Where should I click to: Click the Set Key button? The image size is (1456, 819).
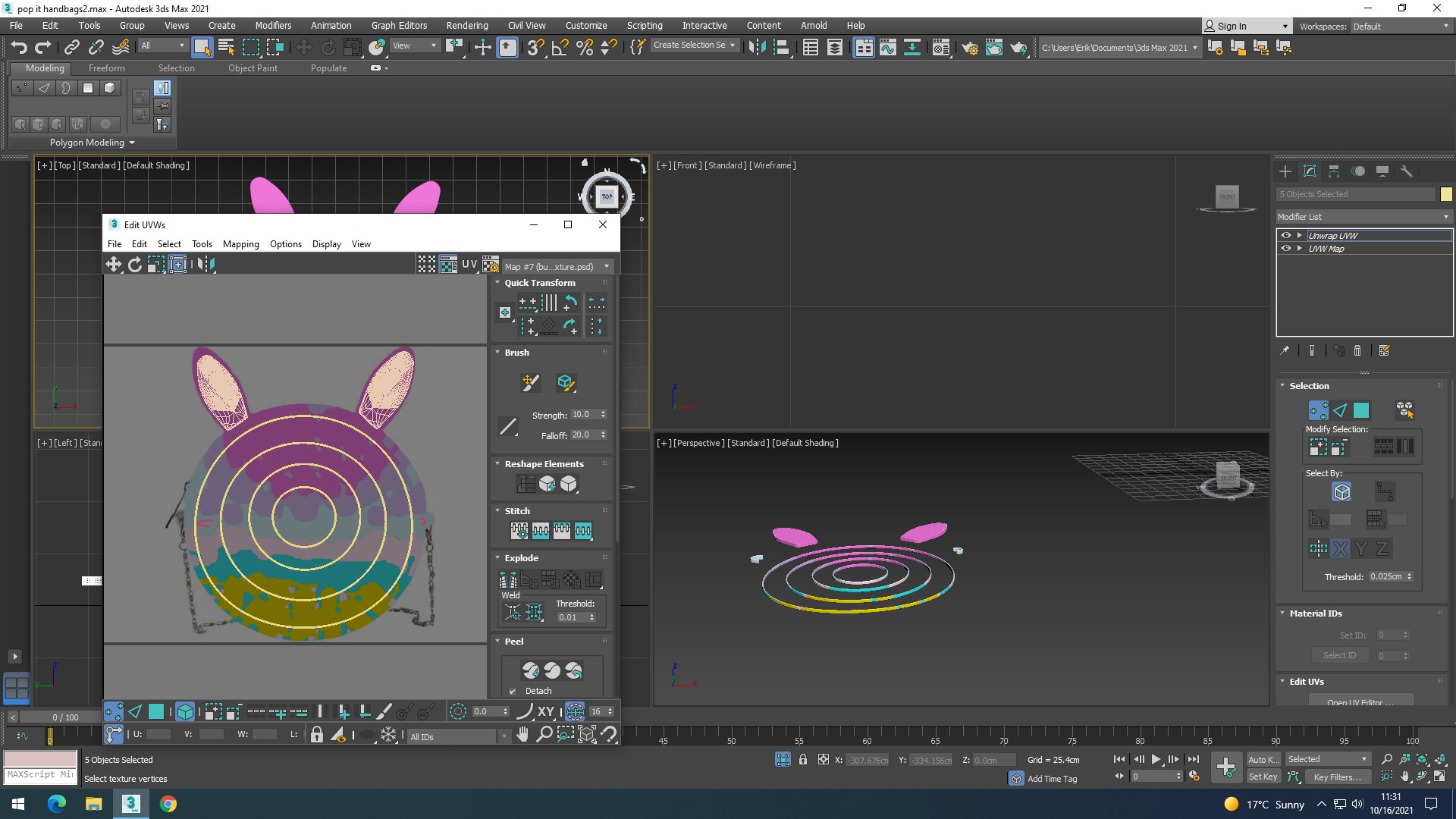[x=1263, y=777]
